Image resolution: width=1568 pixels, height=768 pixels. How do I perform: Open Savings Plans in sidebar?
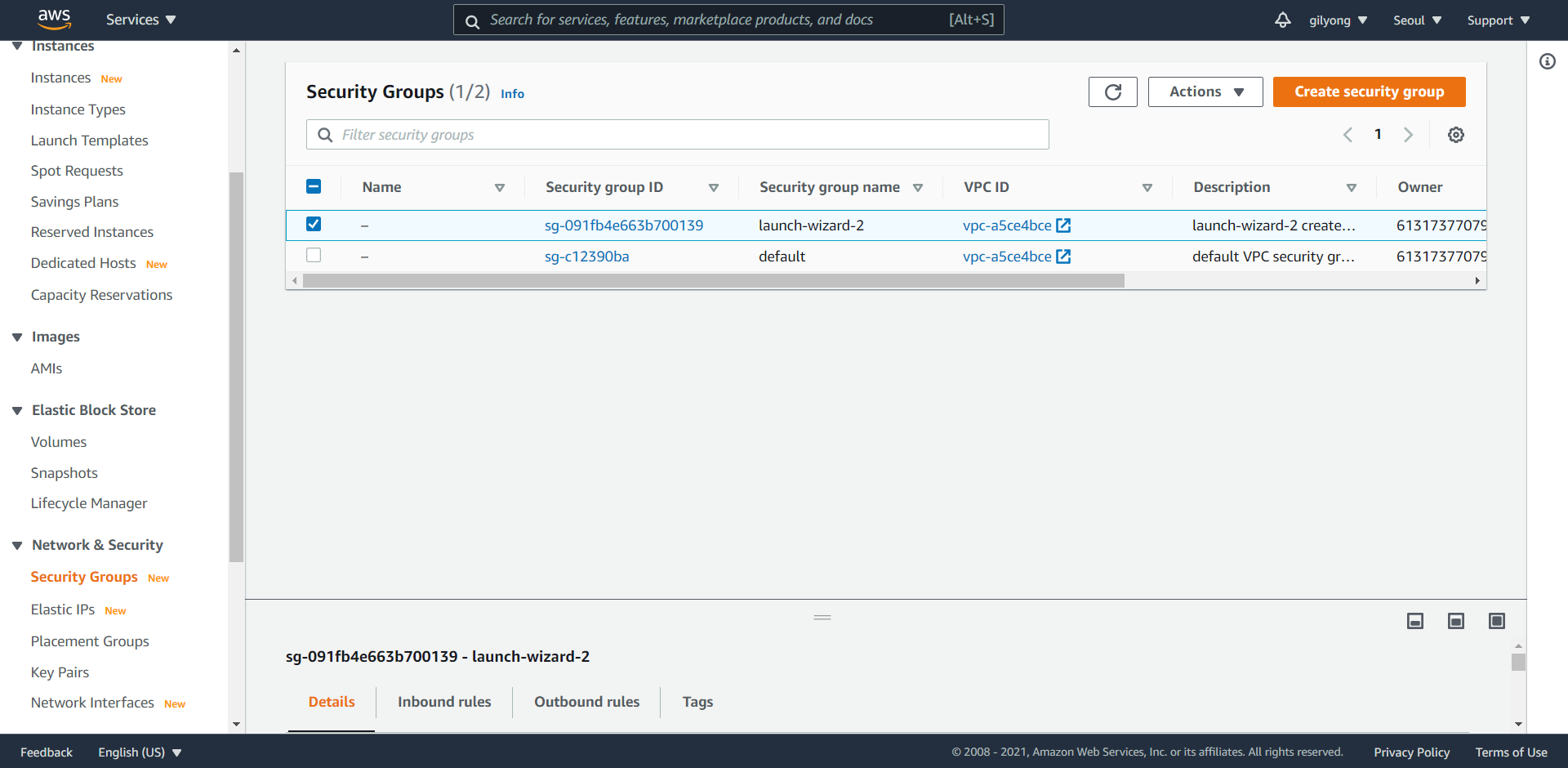(74, 202)
